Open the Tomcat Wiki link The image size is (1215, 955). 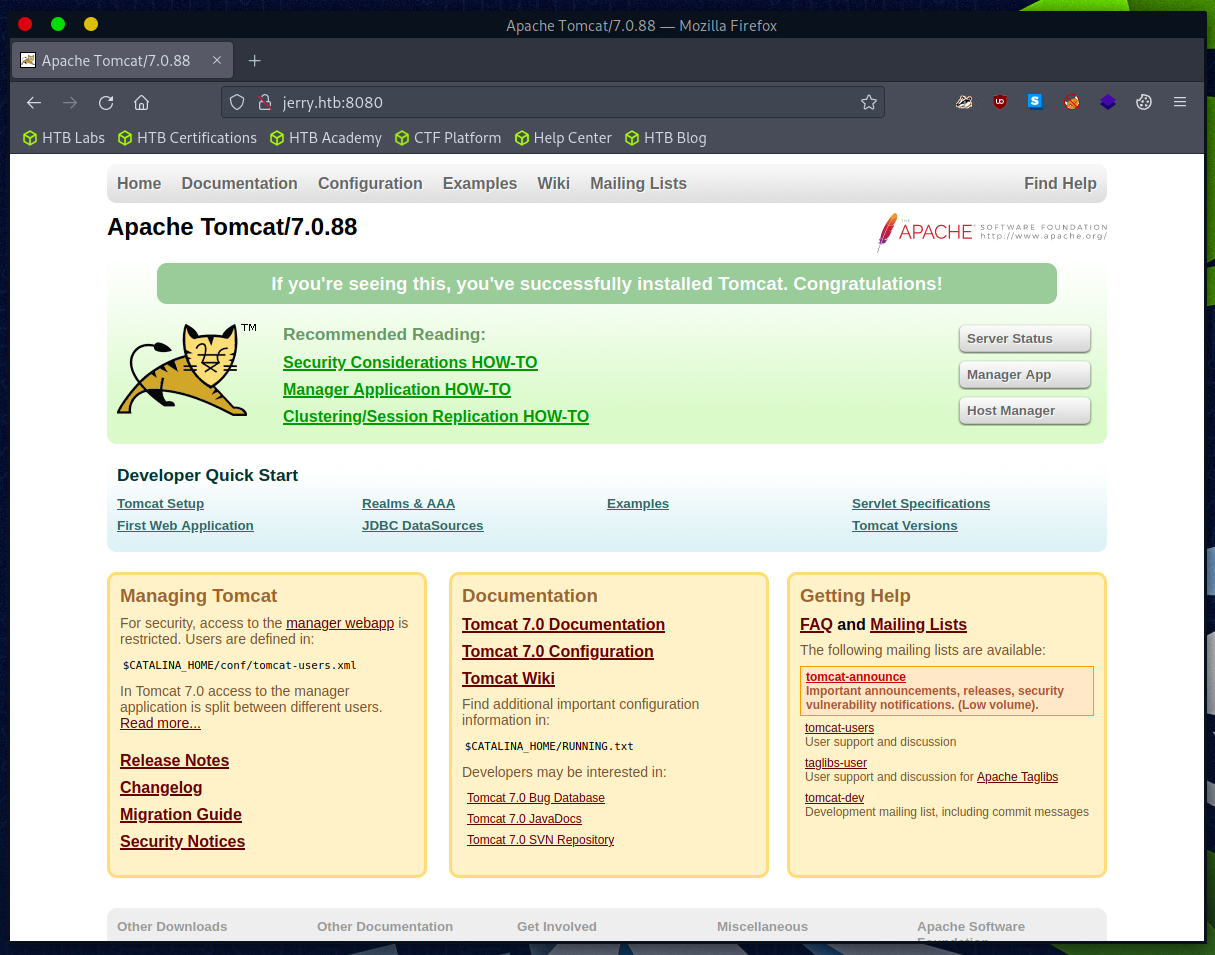click(508, 678)
